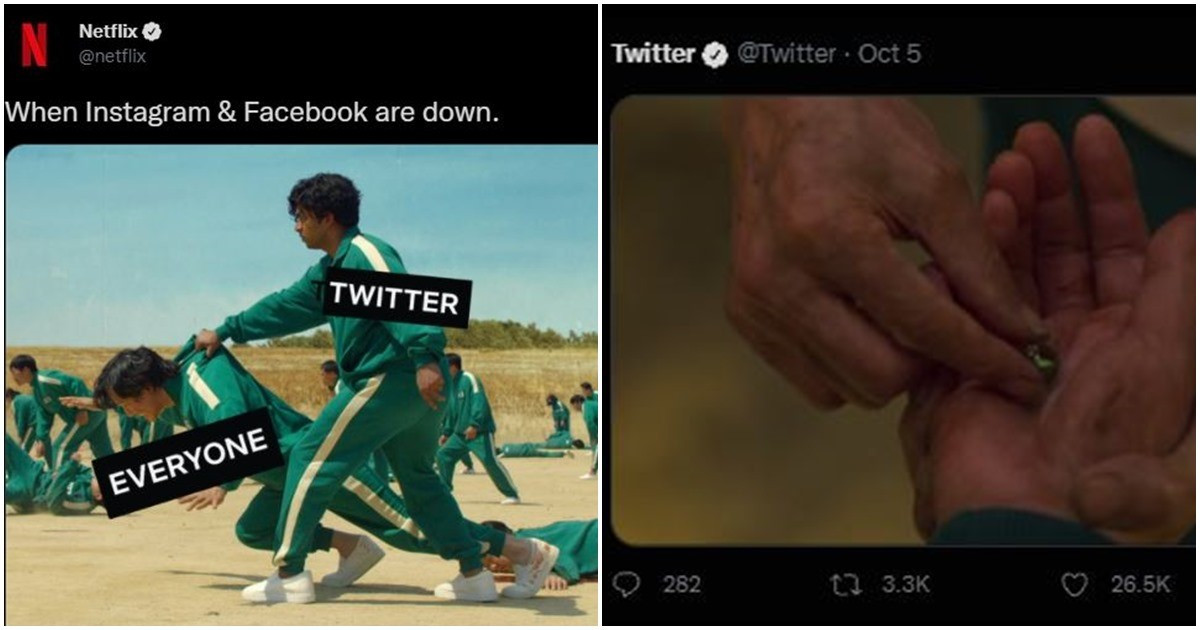Image resolution: width=1200 pixels, height=630 pixels.
Task: Click the Netflix red N profile avatar
Action: click(x=34, y=45)
